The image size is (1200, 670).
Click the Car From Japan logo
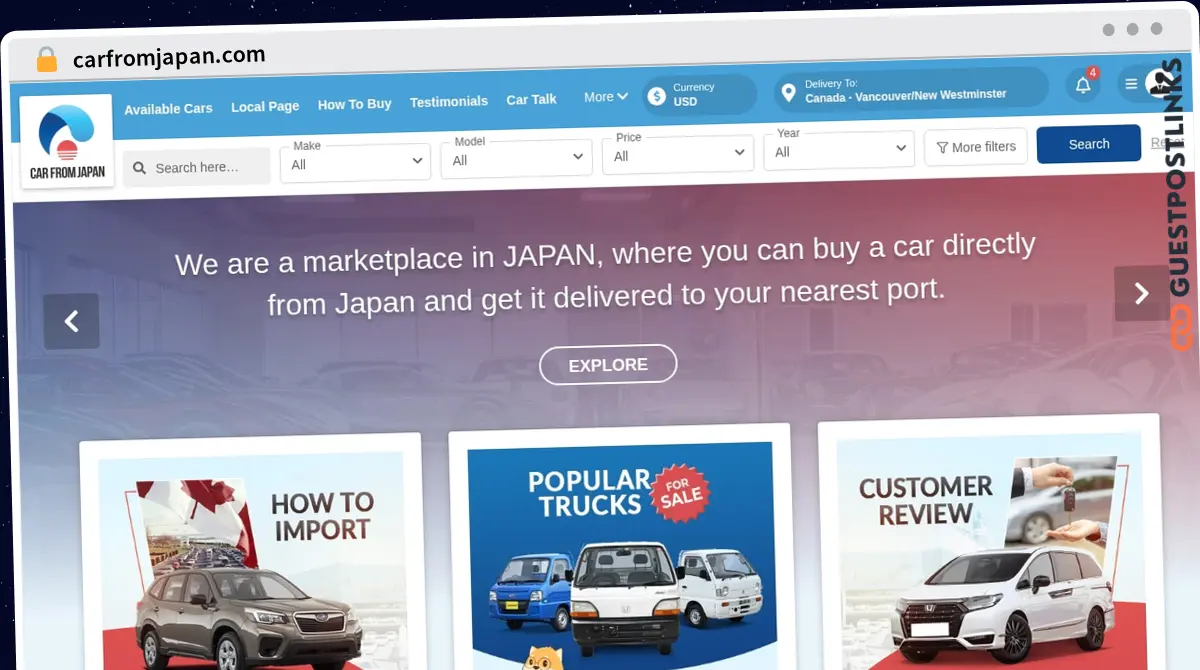pyautogui.click(x=66, y=142)
